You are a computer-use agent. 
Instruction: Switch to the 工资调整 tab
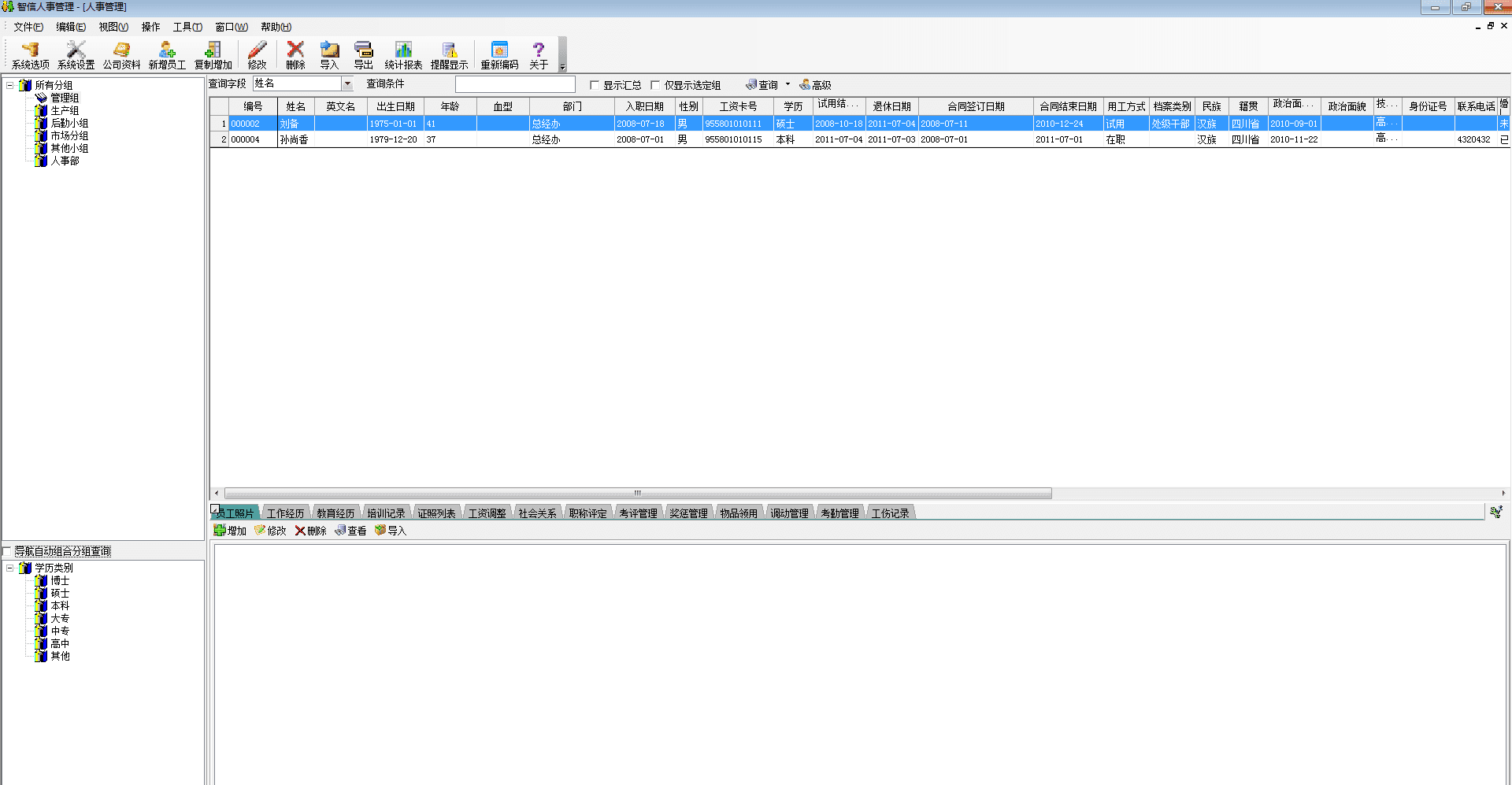tap(487, 513)
